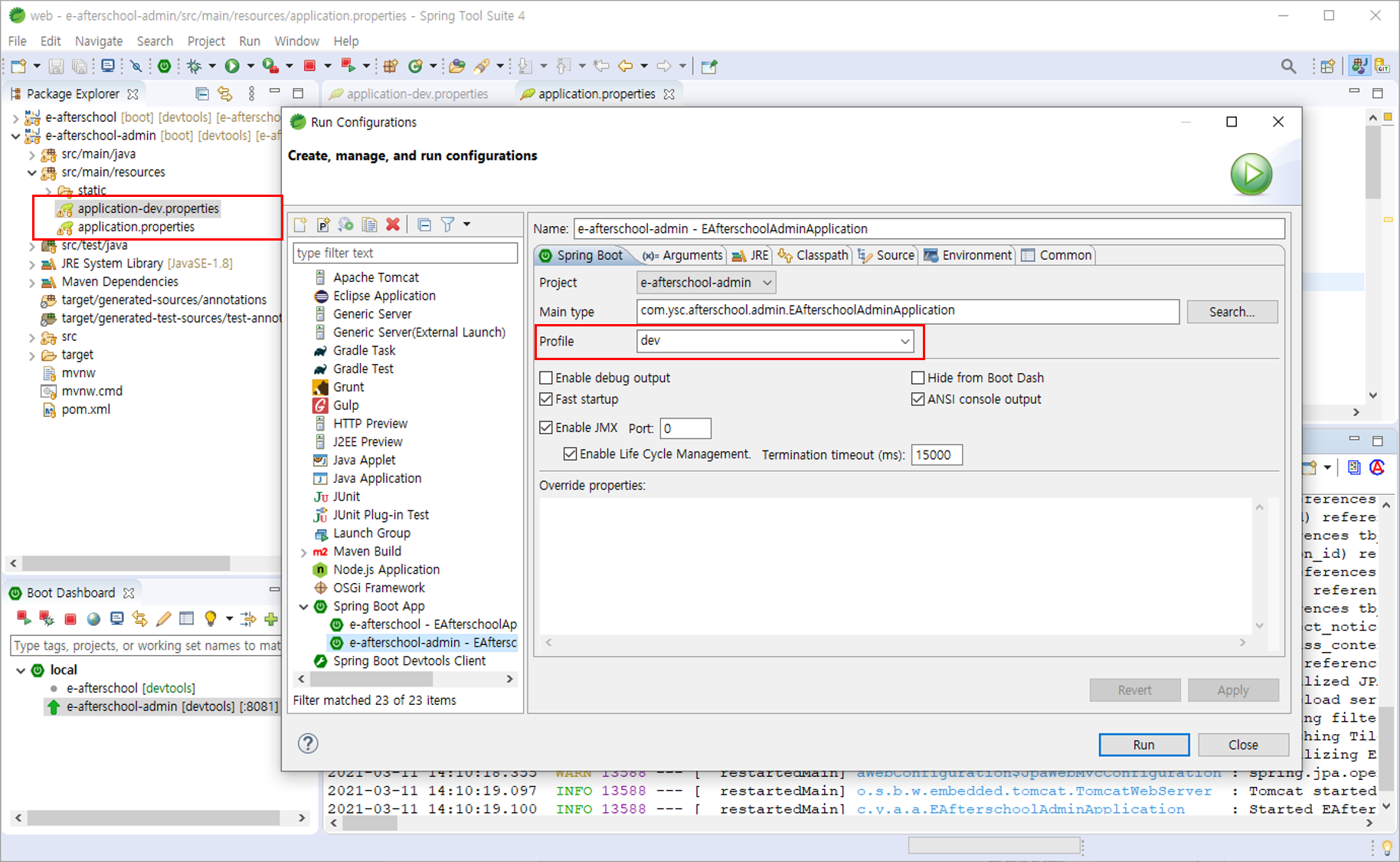Click the New toolbar icon
This screenshot has width=1400, height=862.
pos(19,66)
